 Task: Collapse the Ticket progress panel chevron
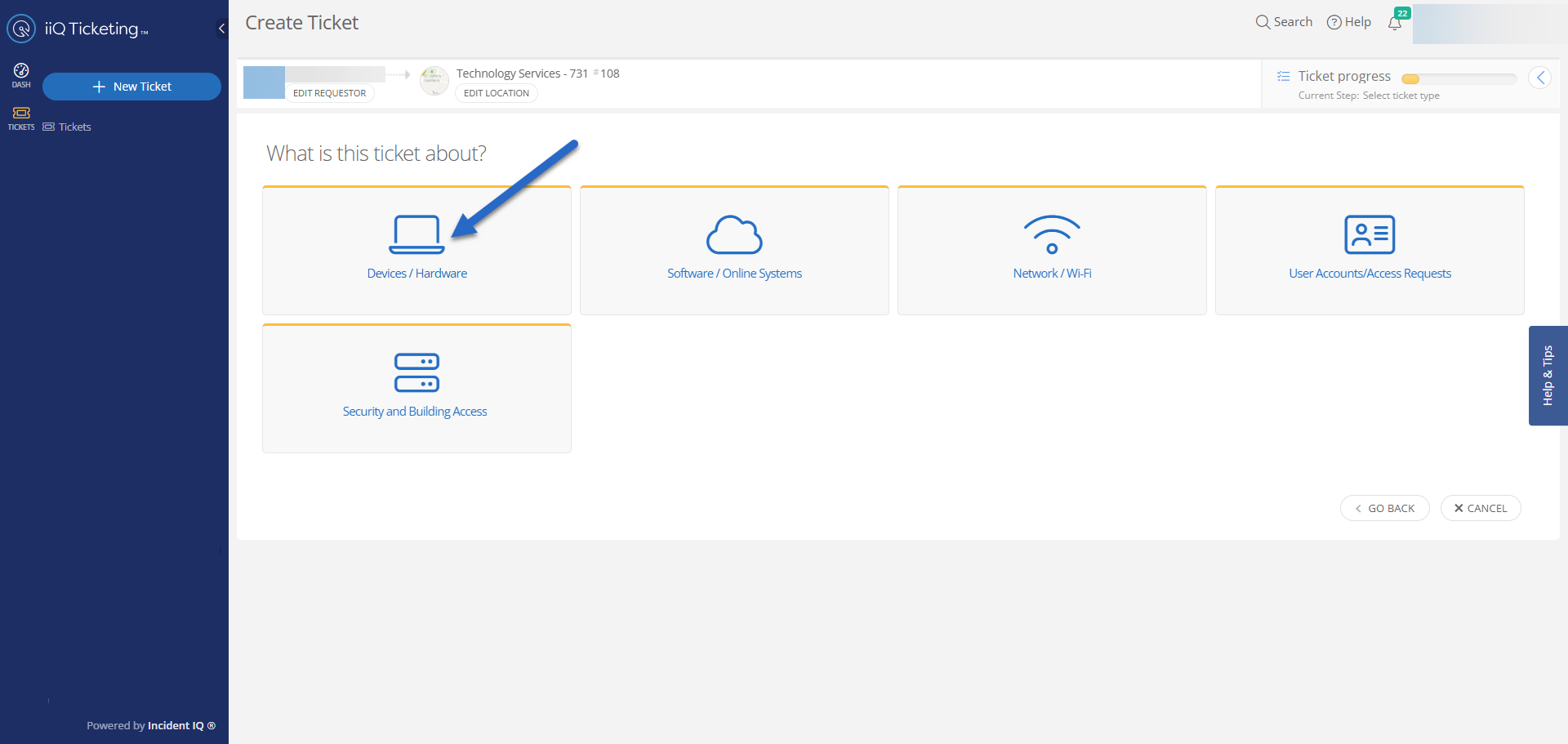tap(1539, 78)
